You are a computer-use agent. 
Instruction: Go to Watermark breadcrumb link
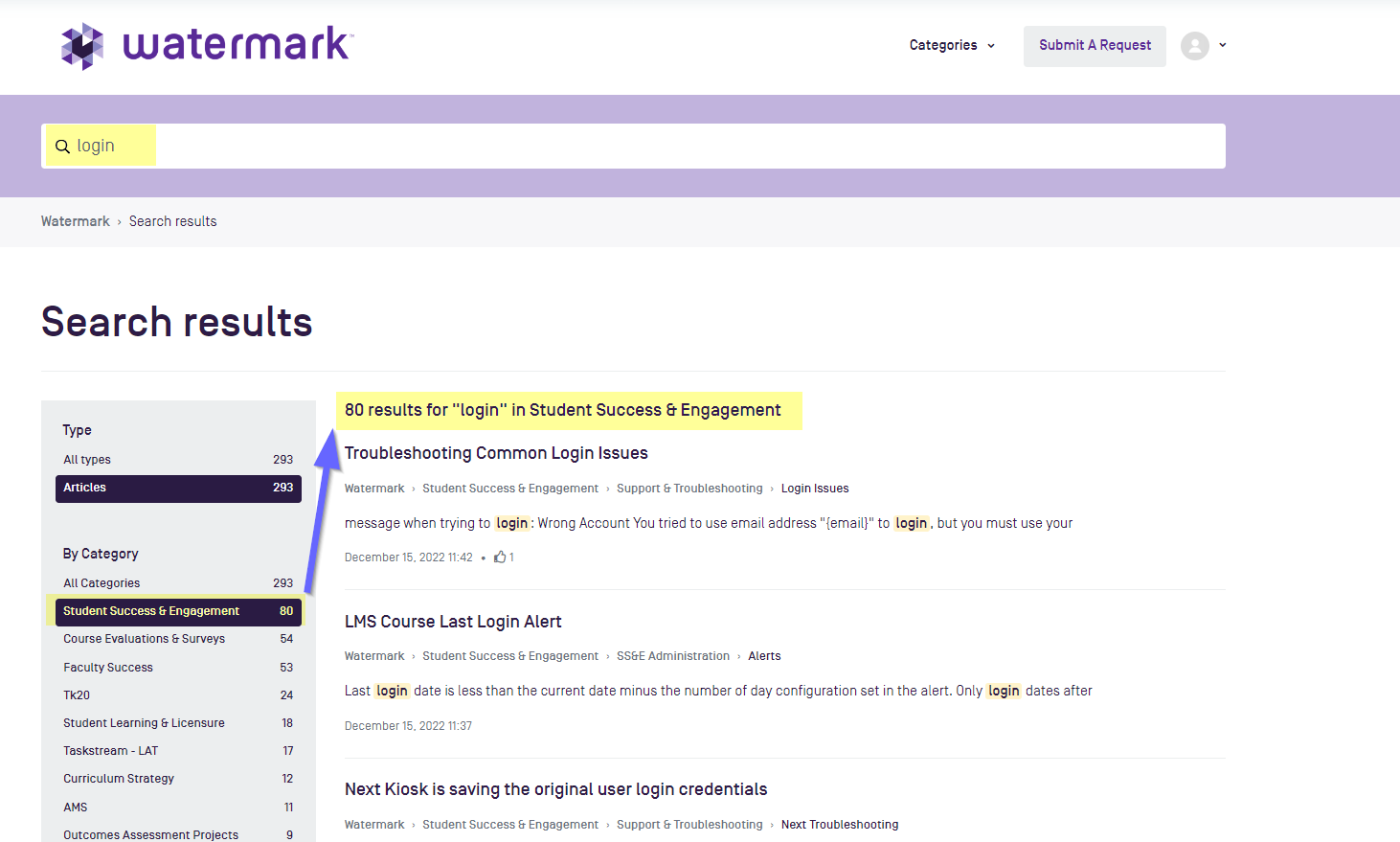click(76, 221)
